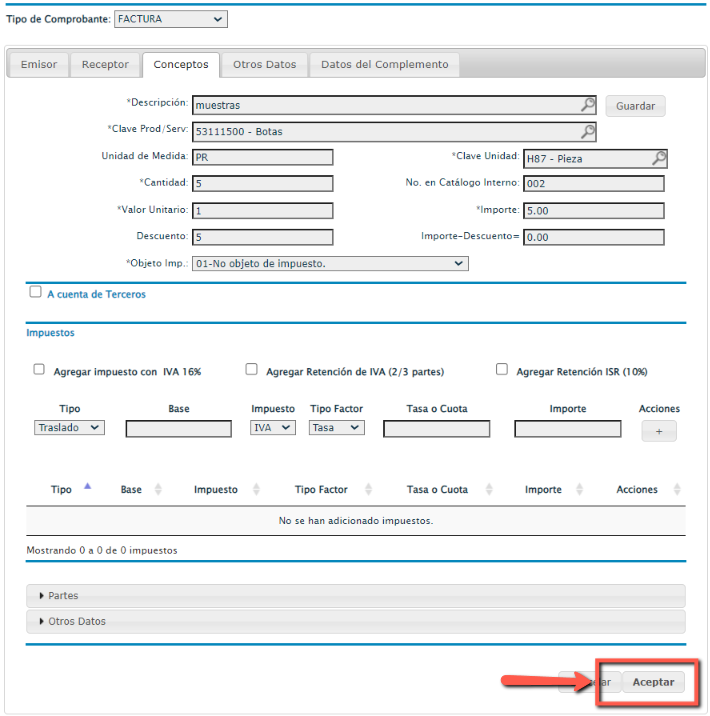Sort impuestos table by Base column arrows
710x716 pixels.
coord(158,489)
